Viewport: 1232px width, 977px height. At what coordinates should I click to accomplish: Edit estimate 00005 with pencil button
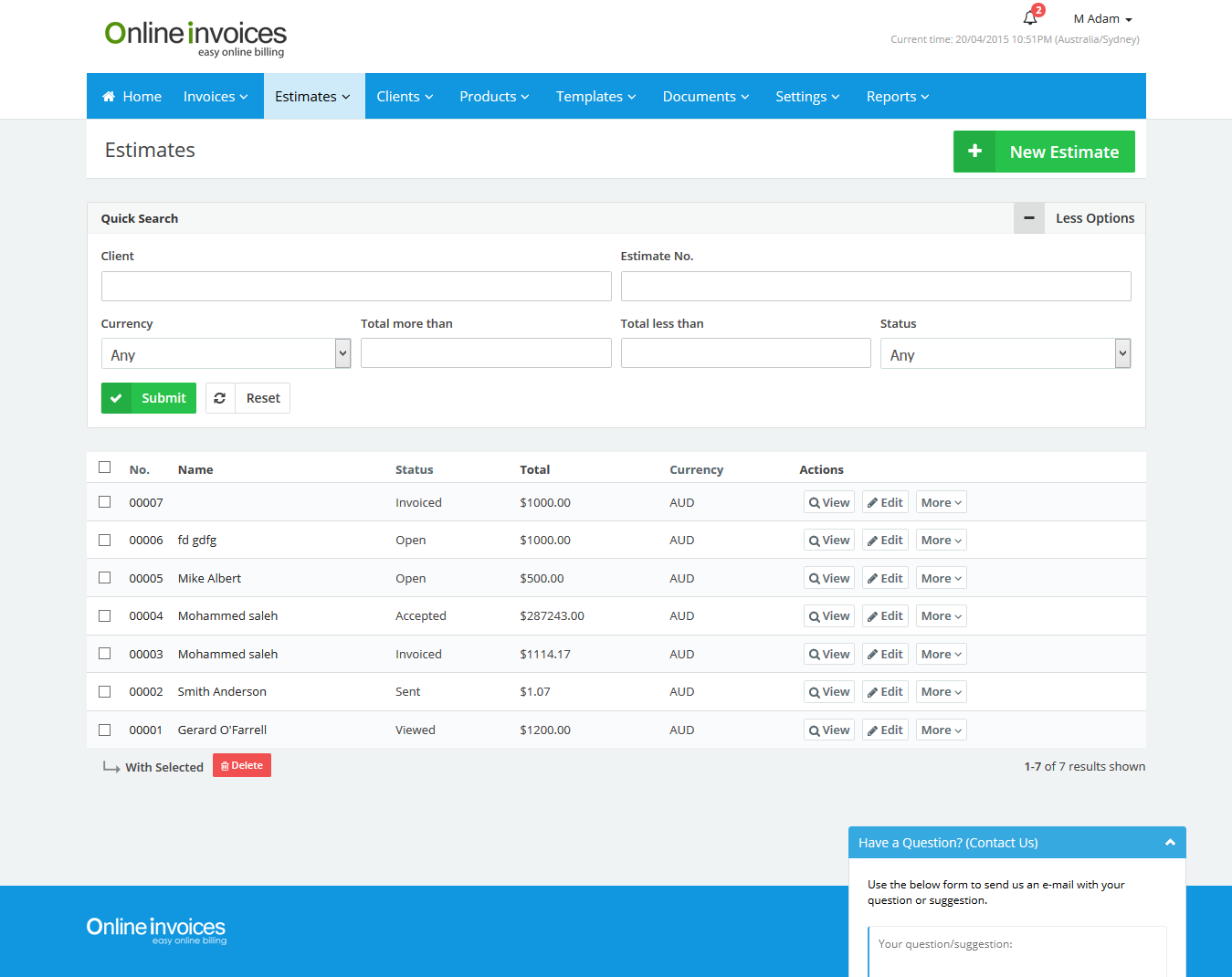pyautogui.click(x=884, y=578)
